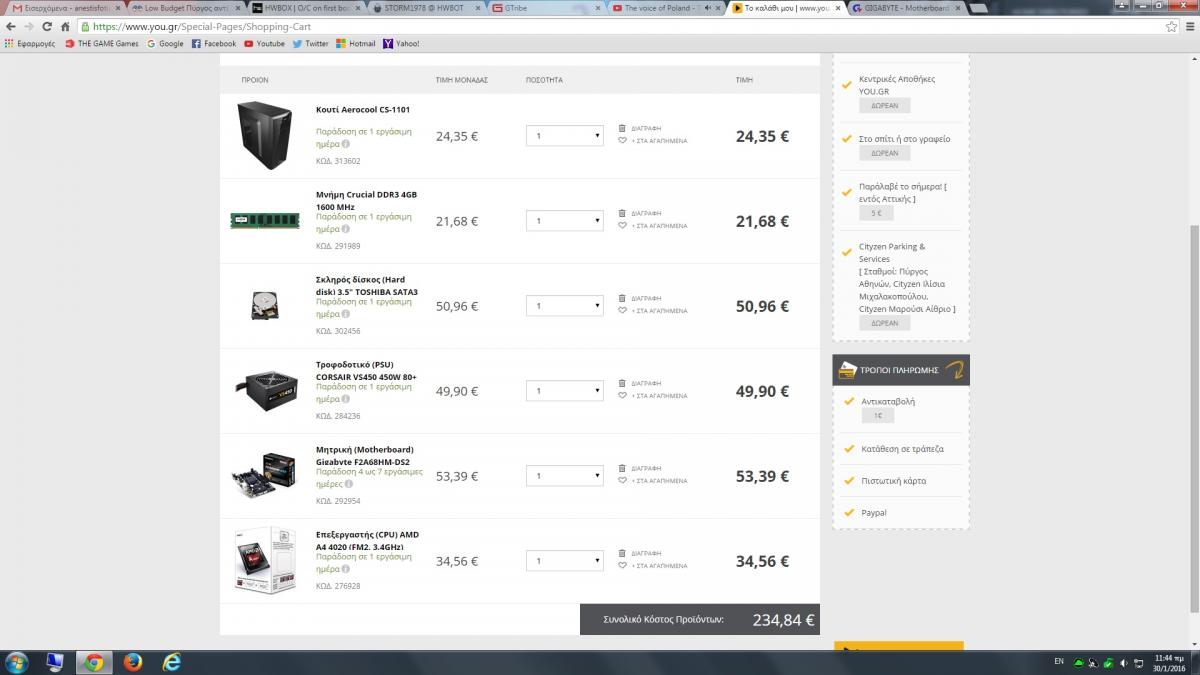Image resolution: width=1200 pixels, height=675 pixels.
Task: Open the Google bookmark
Action: coord(165,44)
